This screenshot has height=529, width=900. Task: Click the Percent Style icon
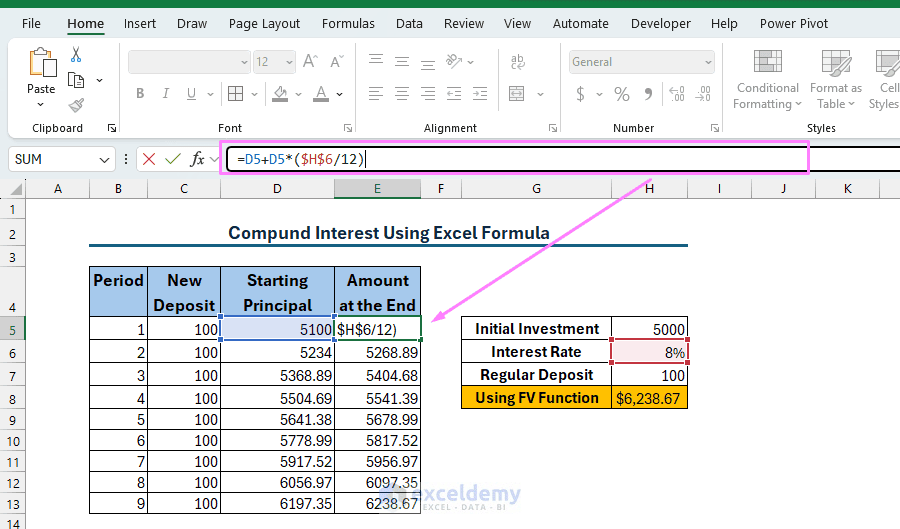[x=622, y=94]
